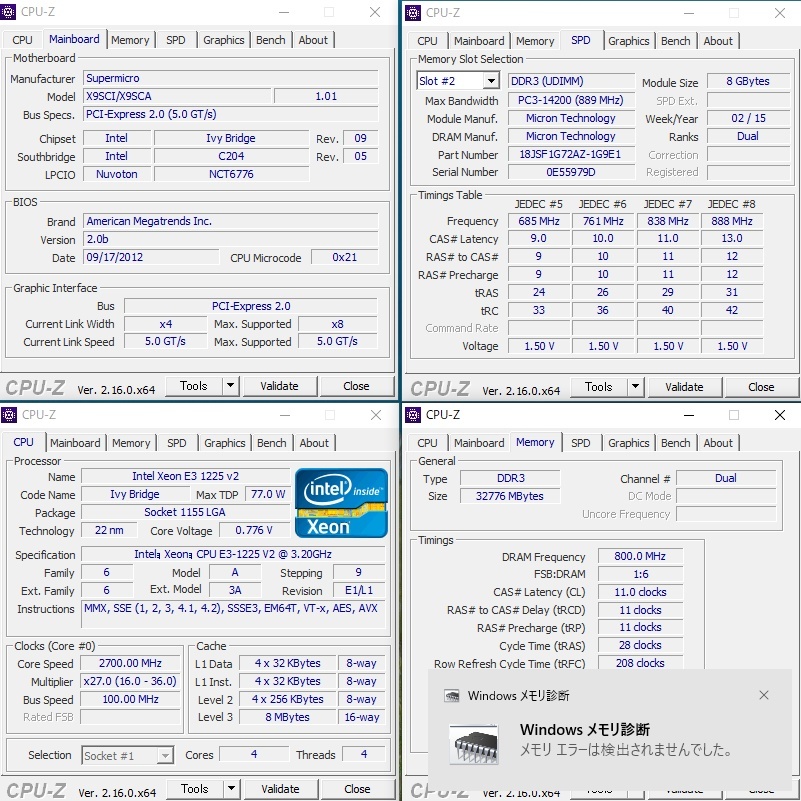This screenshot has width=801, height=801.
Task: Click the NCT6776 LPCIO value
Action: (x=231, y=174)
